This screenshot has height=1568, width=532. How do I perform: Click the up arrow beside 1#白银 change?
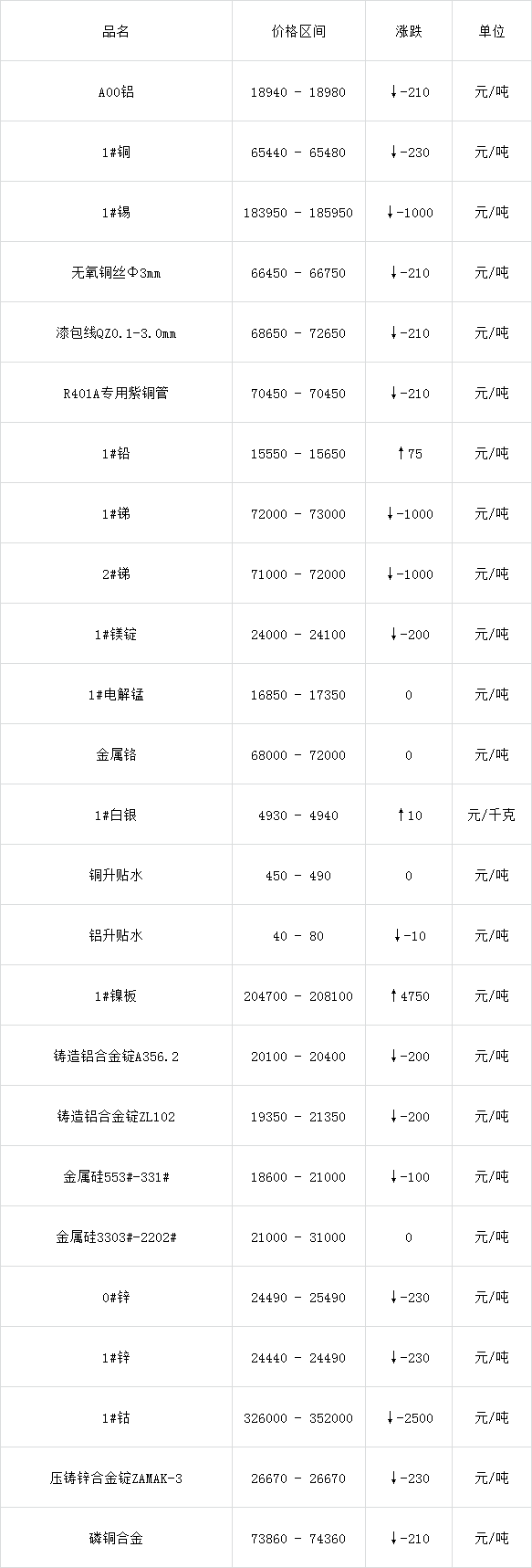pos(400,816)
